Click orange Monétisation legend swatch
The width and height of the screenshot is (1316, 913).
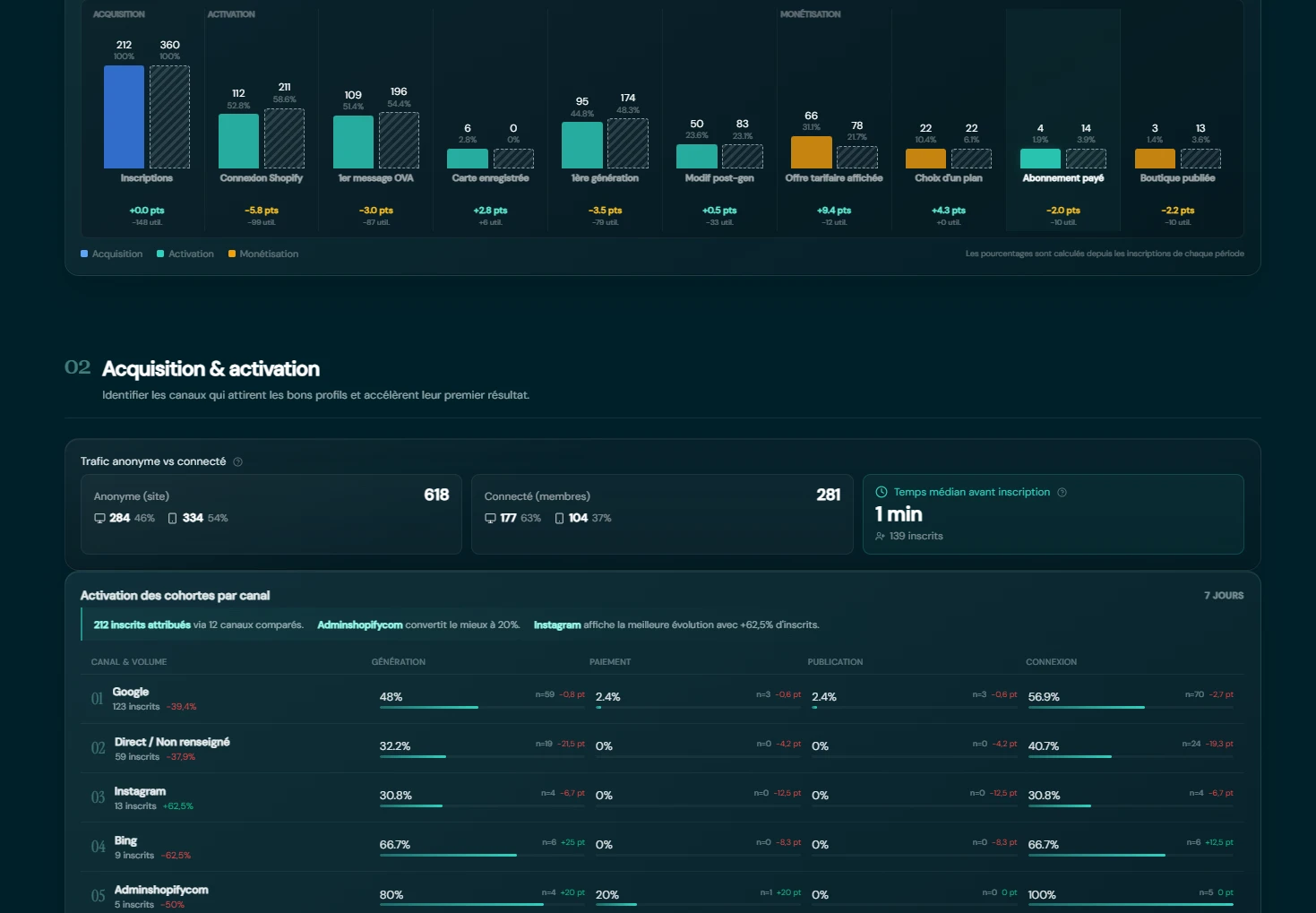point(232,254)
